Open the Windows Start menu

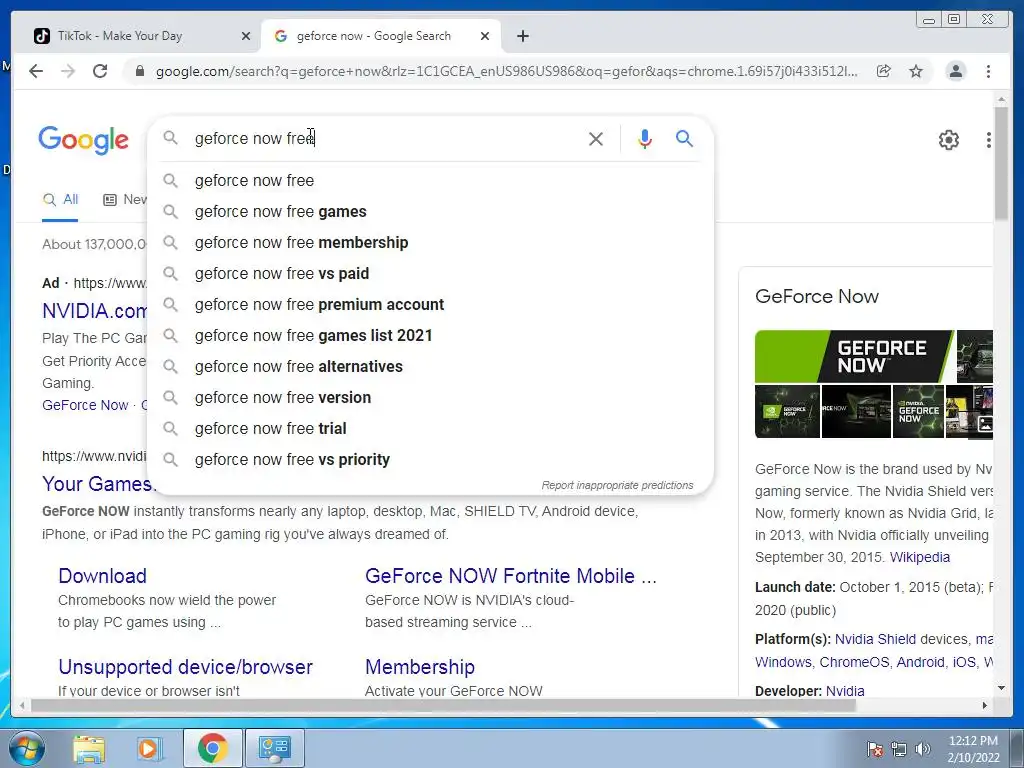click(x=25, y=748)
